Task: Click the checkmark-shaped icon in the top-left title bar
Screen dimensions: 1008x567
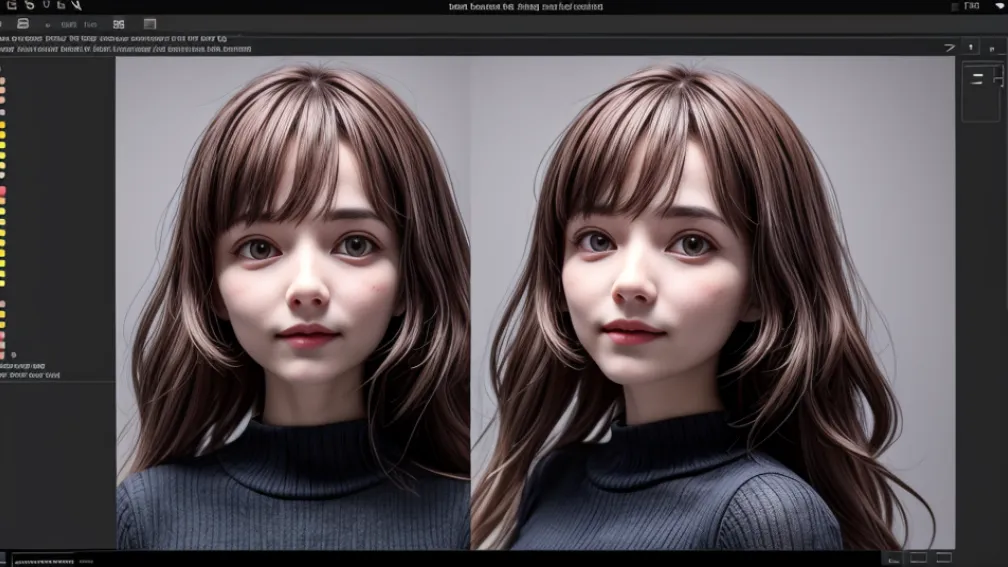Action: pos(76,5)
